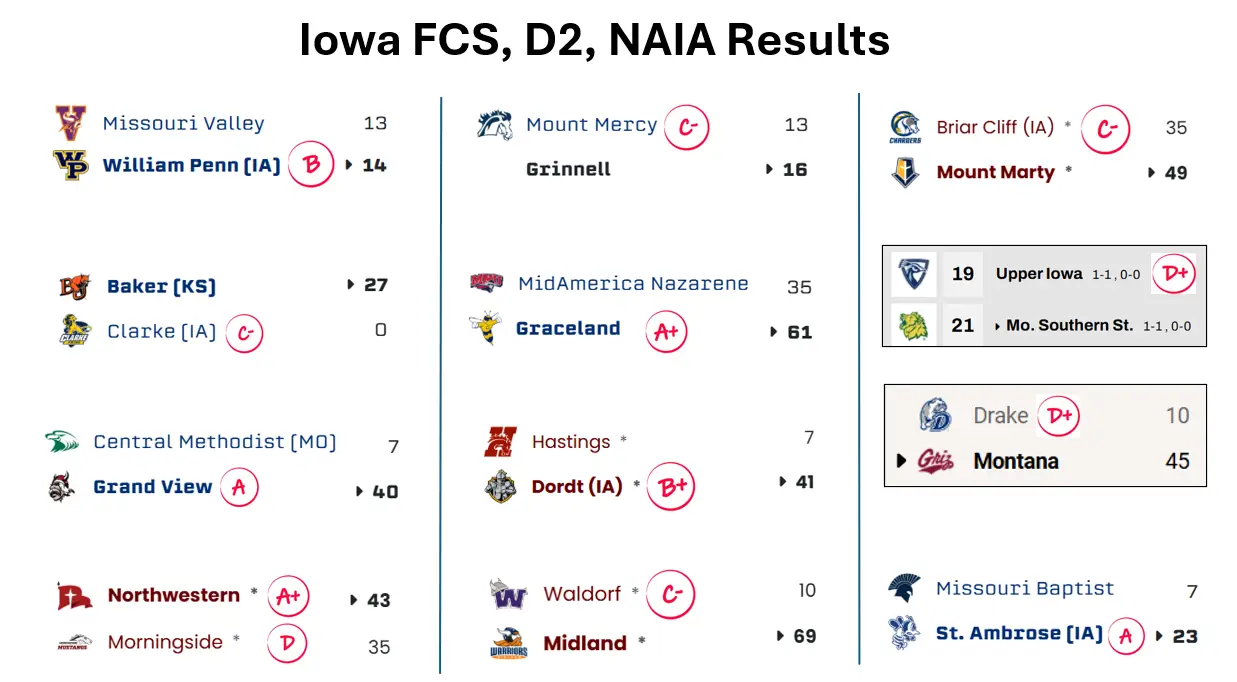Click the Briar Cliff Chargers logo
The width and height of the screenshot is (1237, 682).
tap(905, 127)
